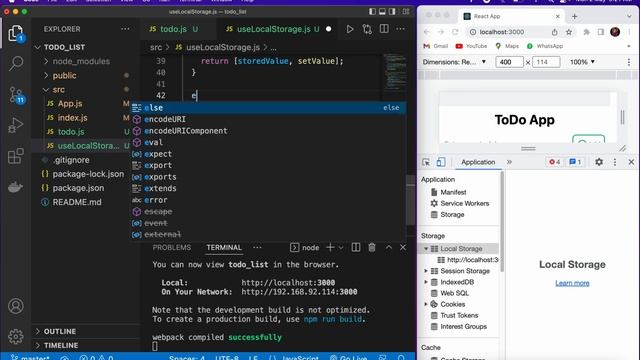The height and width of the screenshot is (360, 640).
Task: Open editor More Actions ellipsis
Action: coord(400,29)
